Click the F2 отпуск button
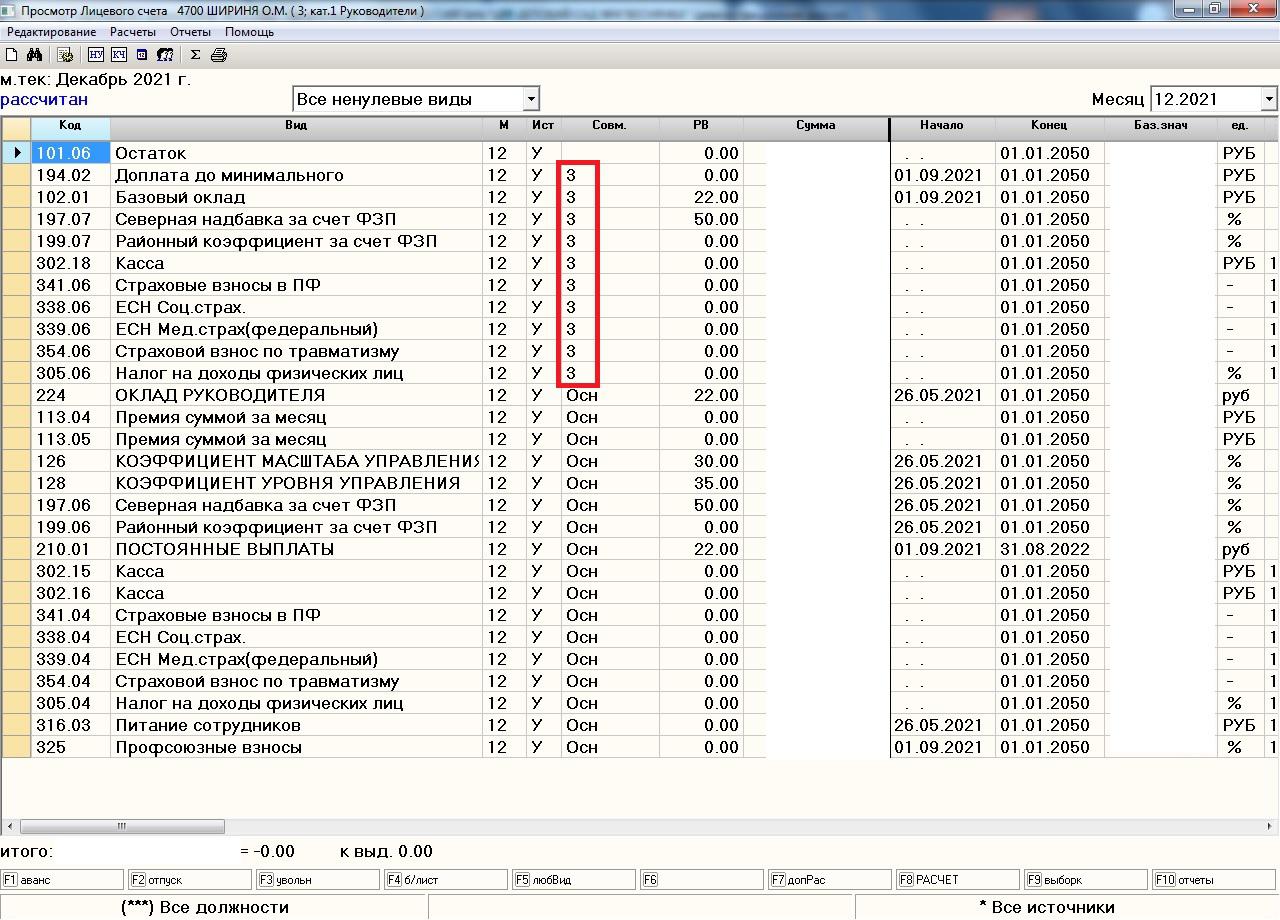This screenshot has width=1280, height=920. (x=190, y=880)
